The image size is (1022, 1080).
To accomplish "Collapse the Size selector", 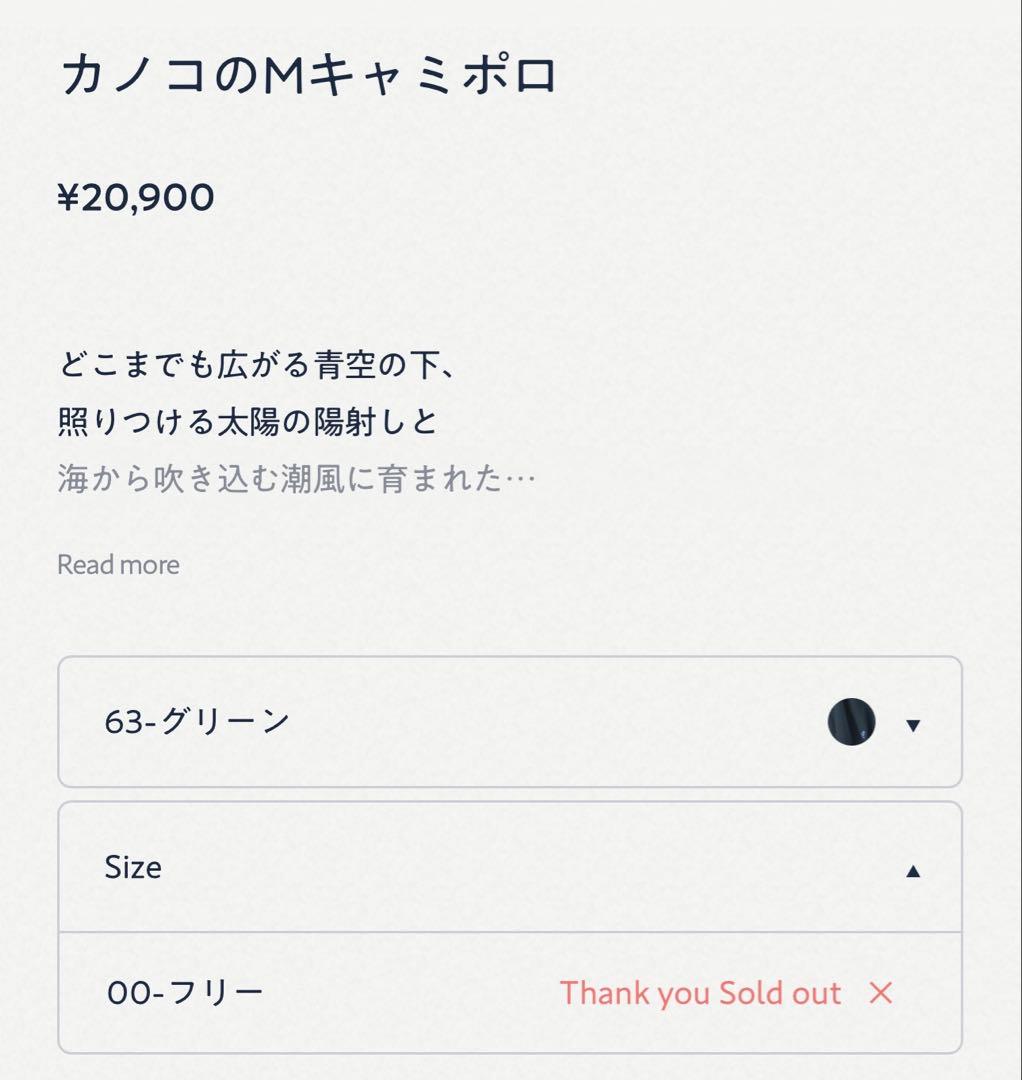I will [x=509, y=867].
